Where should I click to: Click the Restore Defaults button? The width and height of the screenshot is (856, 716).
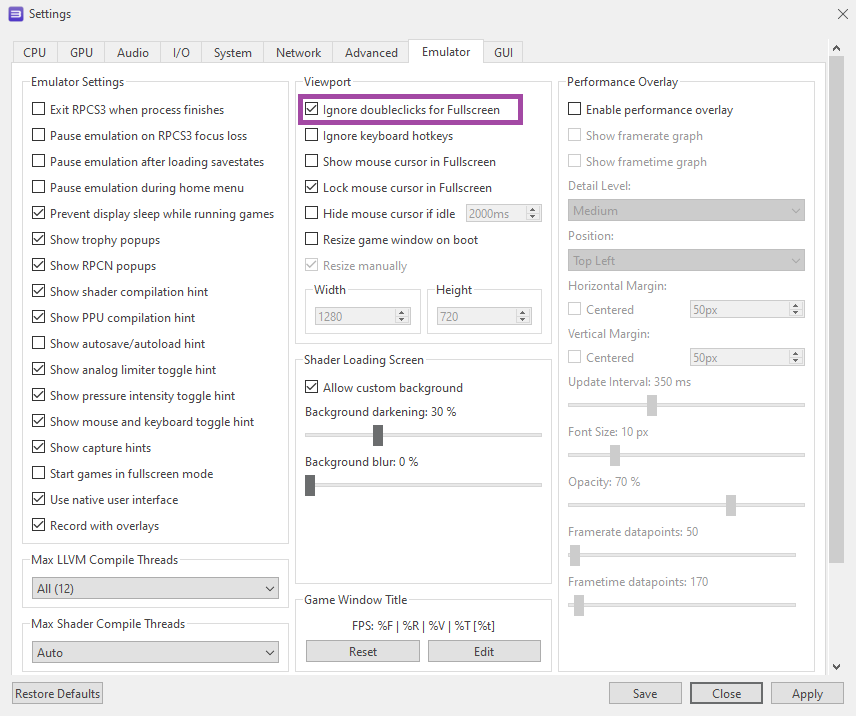(58, 693)
